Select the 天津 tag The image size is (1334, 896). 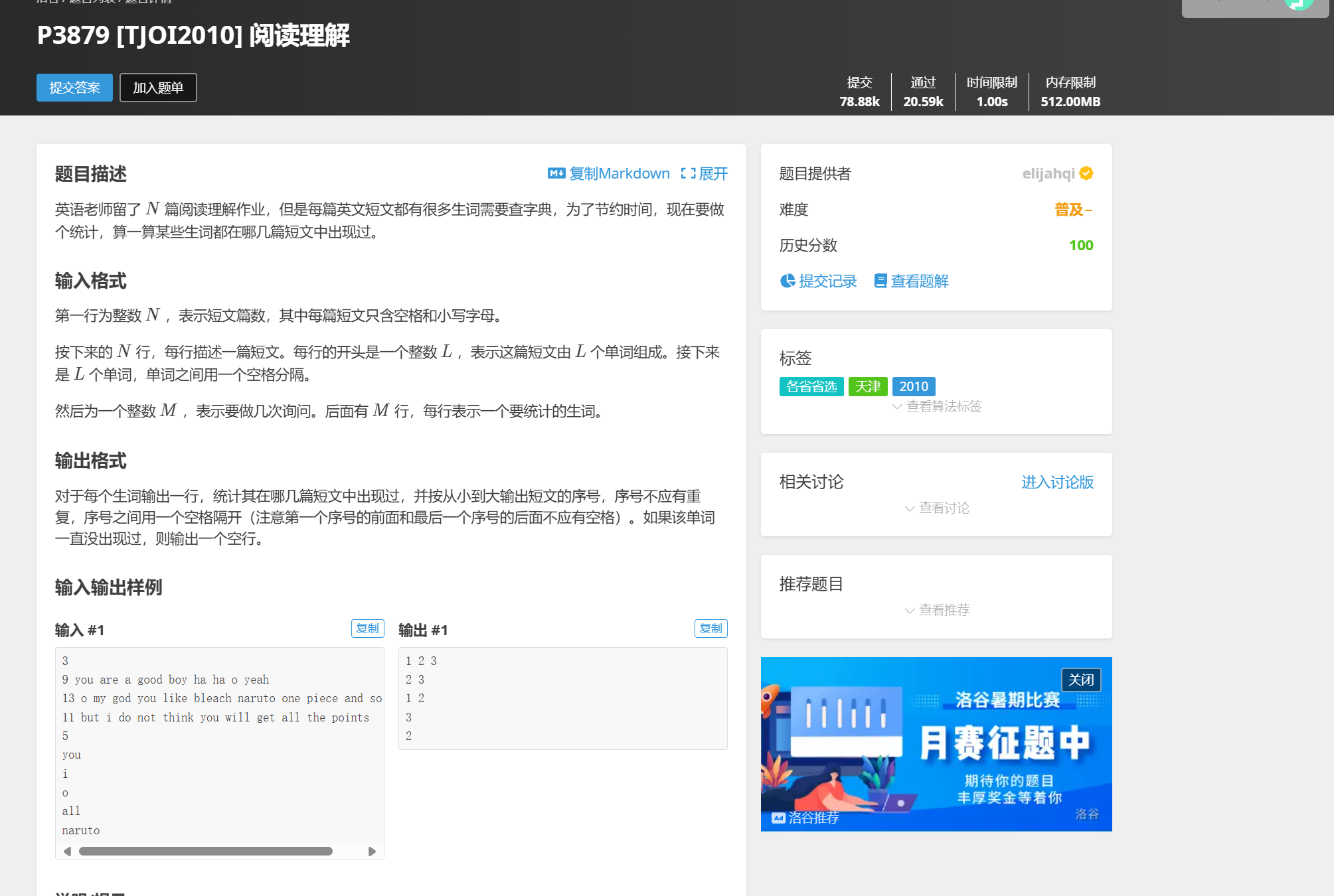(x=867, y=386)
